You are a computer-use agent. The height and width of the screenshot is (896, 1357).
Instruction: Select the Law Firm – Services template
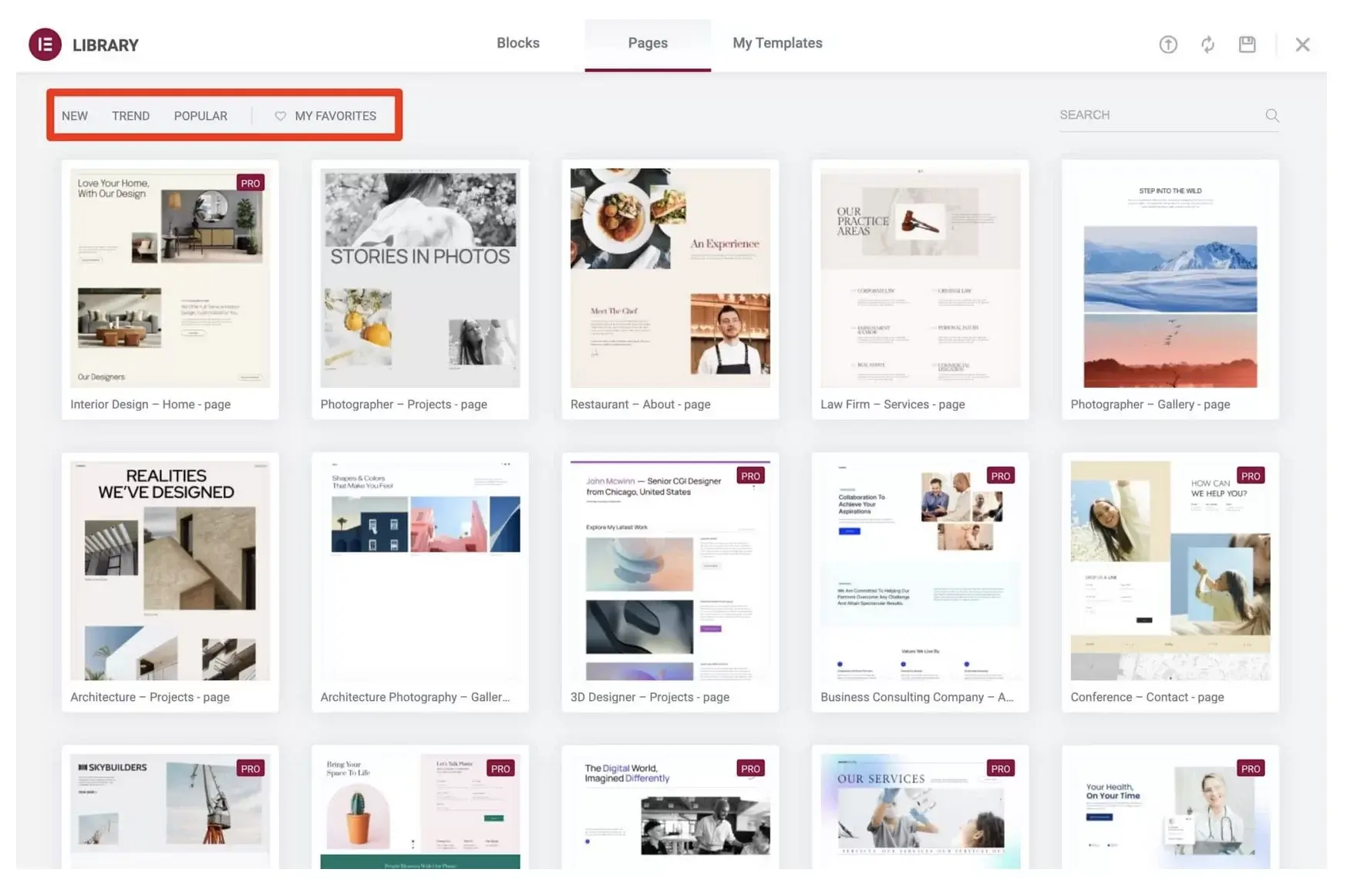click(919, 278)
